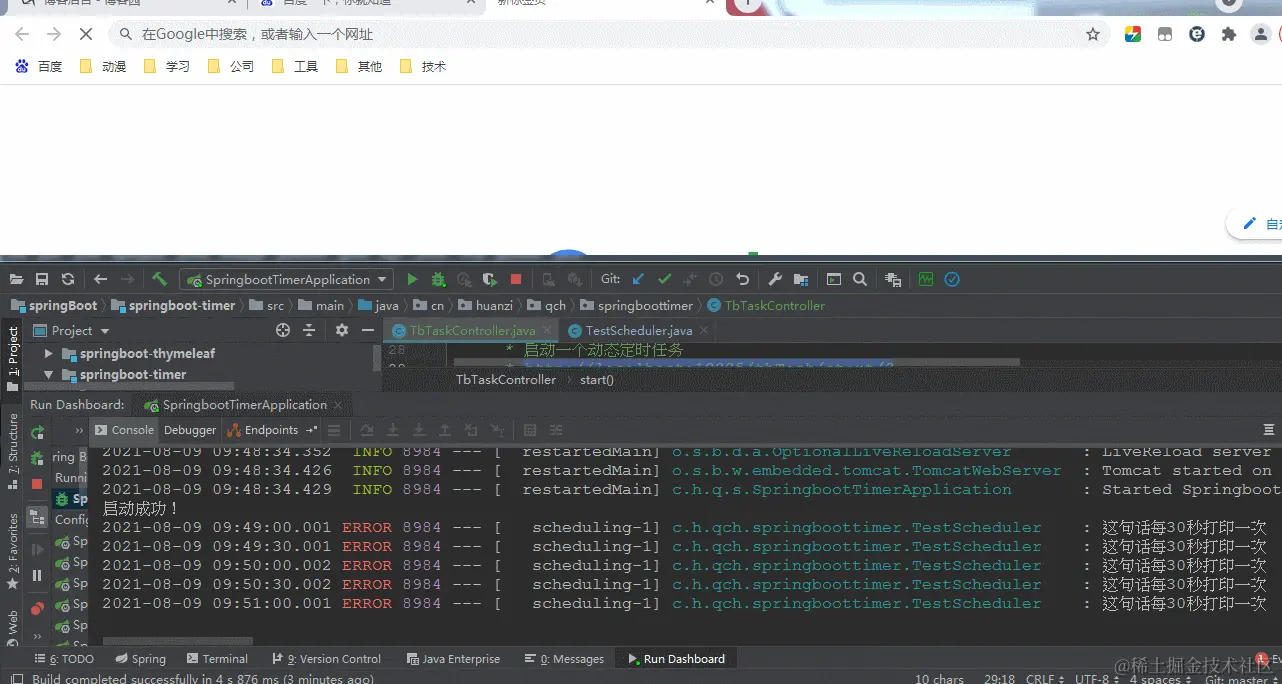Open the 9: Version Control tool window
1282x684 pixels.
(x=326, y=659)
